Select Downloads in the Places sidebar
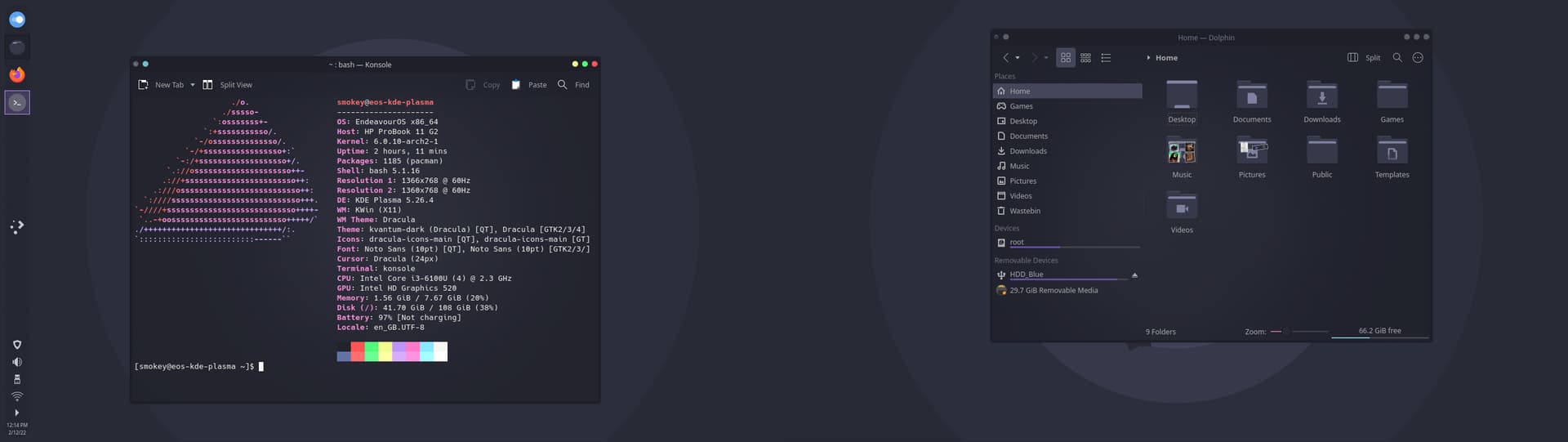Screen dimensions: 1568x442 coord(1027,151)
